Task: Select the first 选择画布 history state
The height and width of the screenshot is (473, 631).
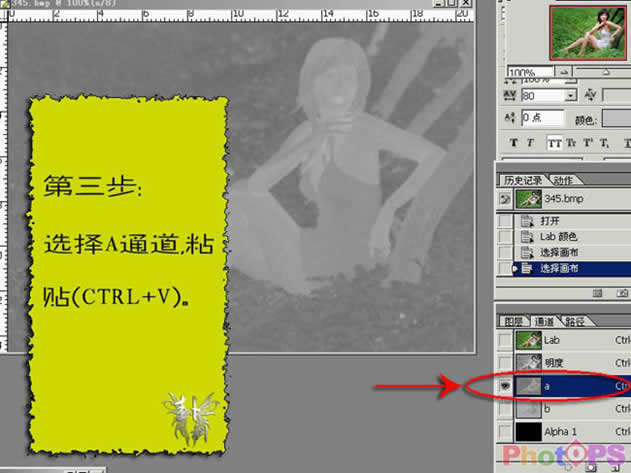Action: [x=572, y=252]
